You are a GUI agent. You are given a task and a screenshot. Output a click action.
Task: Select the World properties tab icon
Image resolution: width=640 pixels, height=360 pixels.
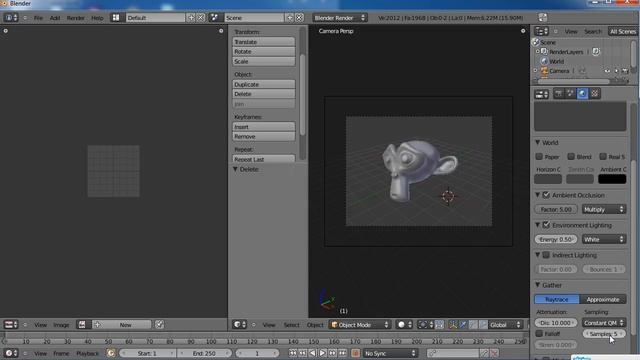tap(582, 94)
